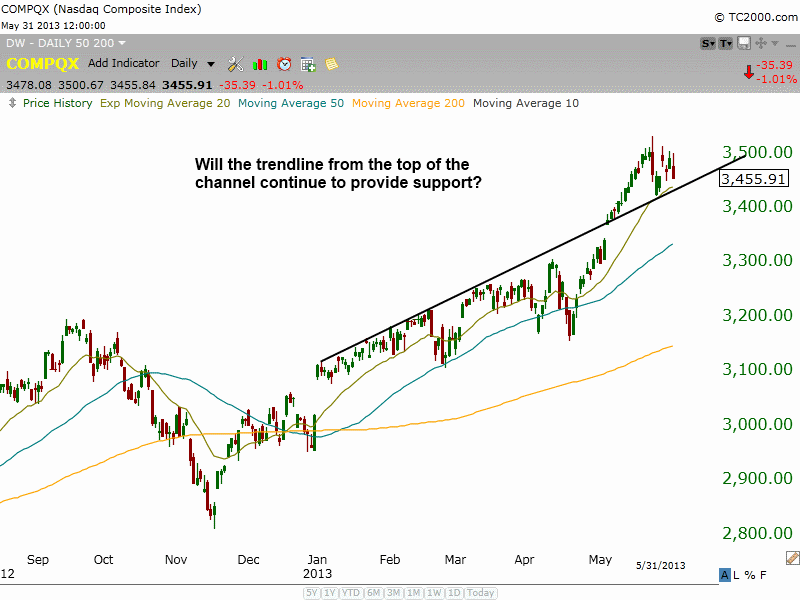Viewport: 800px width, 600px height.
Task: Switch to the 1D zoom tab
Action: pyautogui.click(x=455, y=592)
